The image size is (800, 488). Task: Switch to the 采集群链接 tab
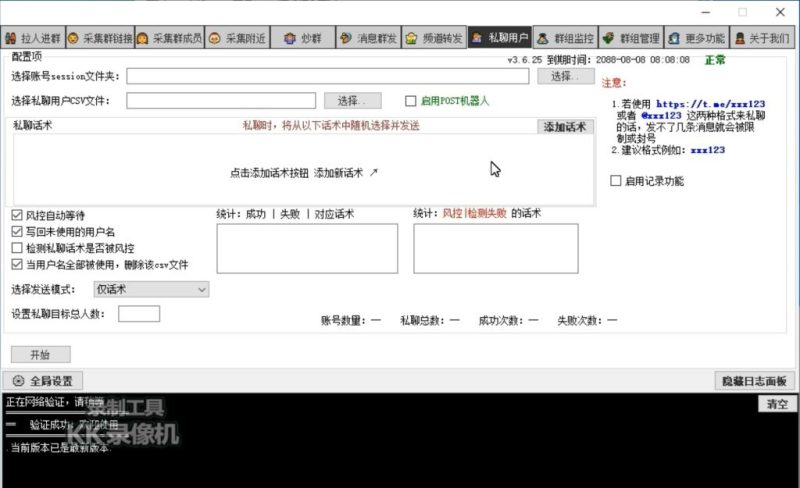point(101,38)
